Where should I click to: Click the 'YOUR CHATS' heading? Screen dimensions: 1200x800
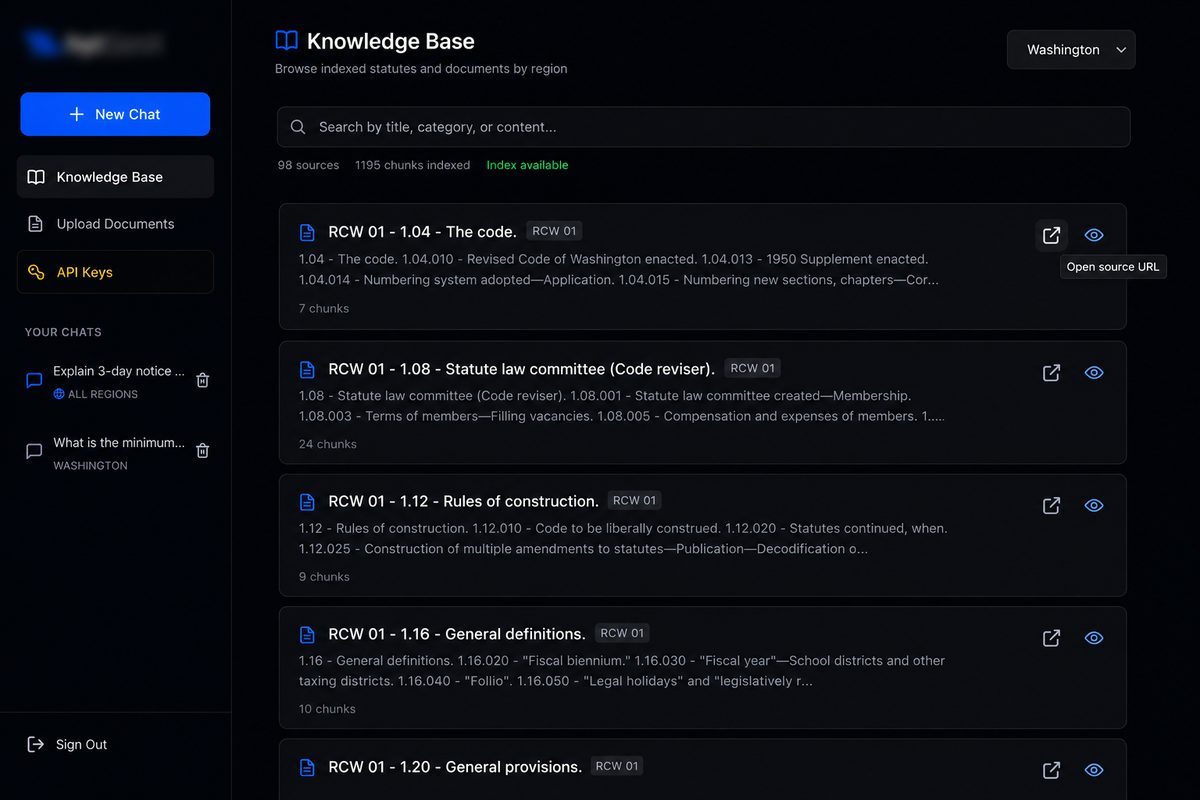pos(63,332)
